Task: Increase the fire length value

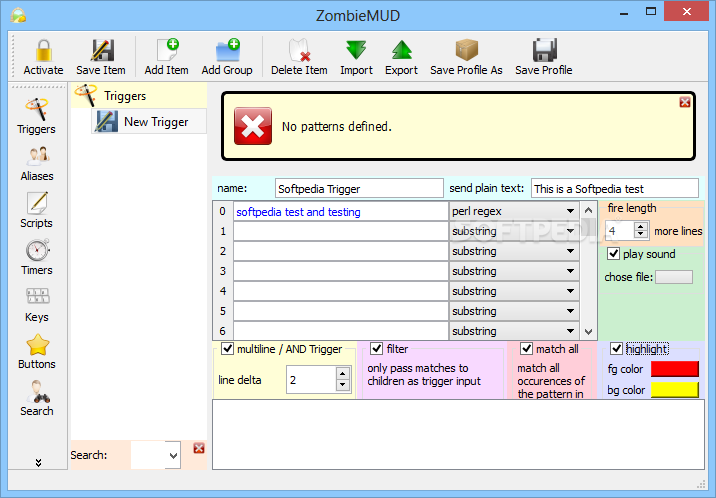Action: (641, 226)
